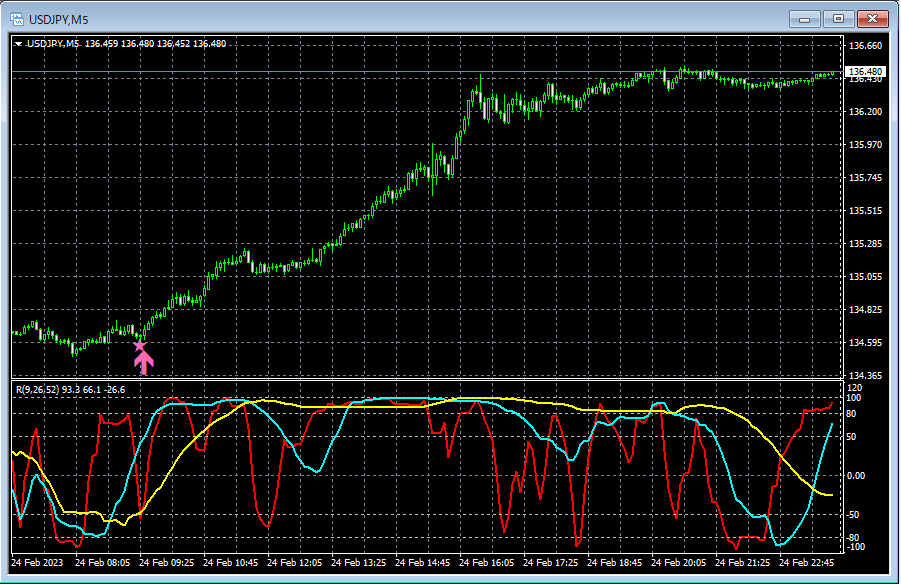Screen dimensions: 901x584
Task: Minimize the USDJPY,M5 chart window
Action: [x=806, y=18]
